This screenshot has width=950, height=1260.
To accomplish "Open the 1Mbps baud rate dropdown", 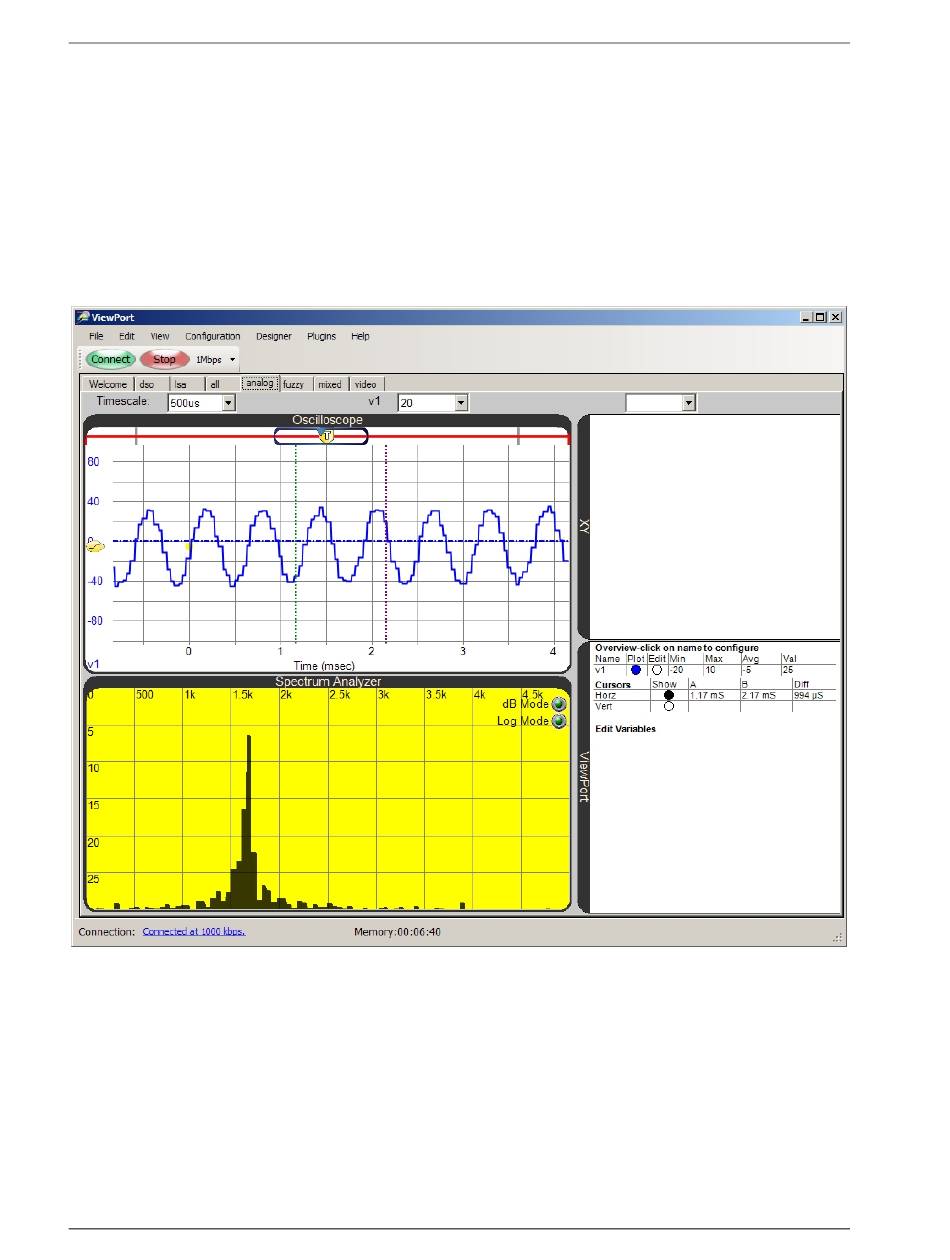I will pyautogui.click(x=216, y=359).
